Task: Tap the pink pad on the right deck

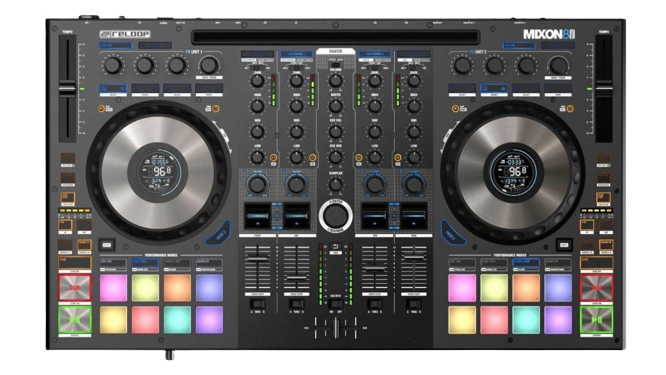Action: [462, 288]
